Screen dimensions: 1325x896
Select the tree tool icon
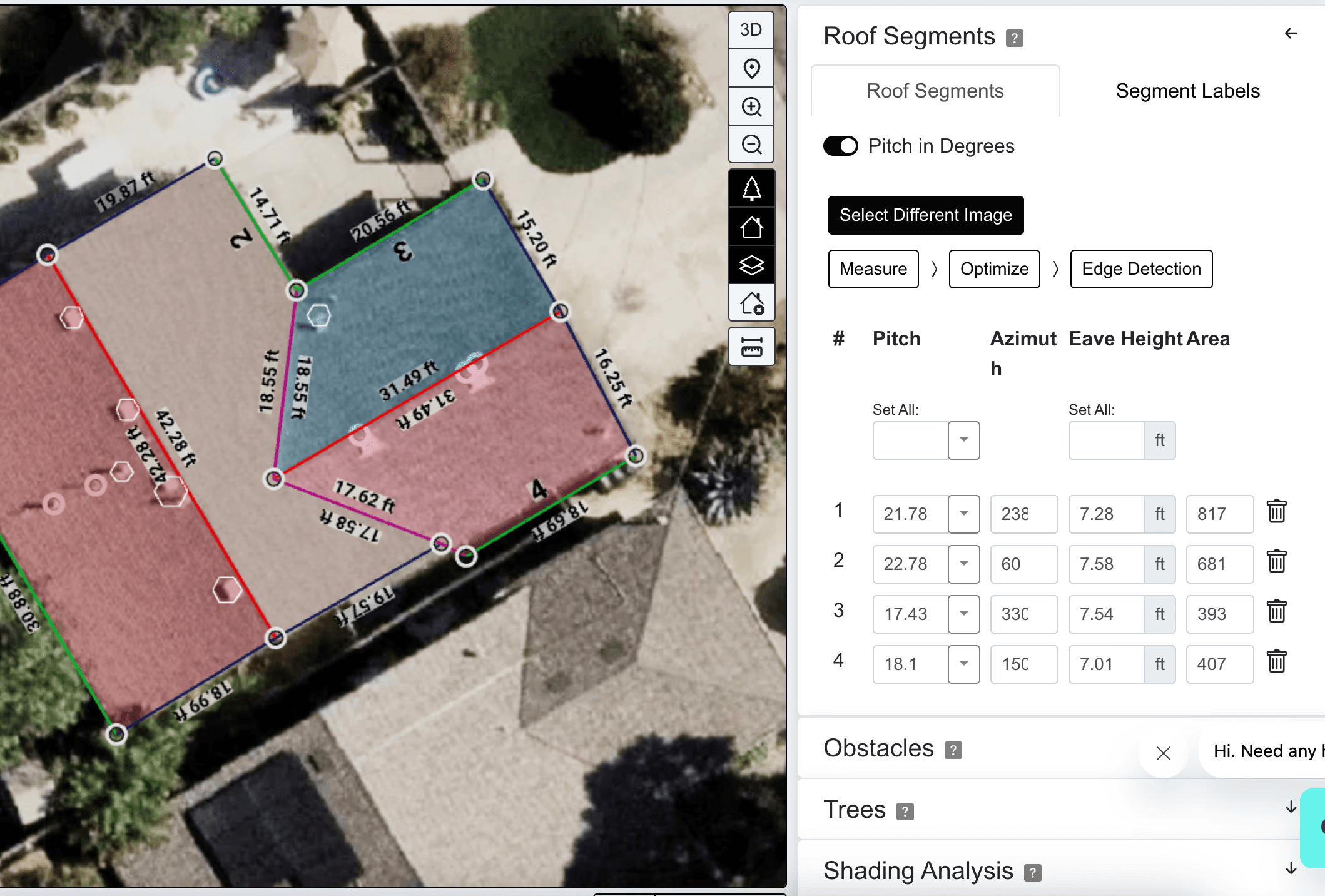tap(751, 188)
